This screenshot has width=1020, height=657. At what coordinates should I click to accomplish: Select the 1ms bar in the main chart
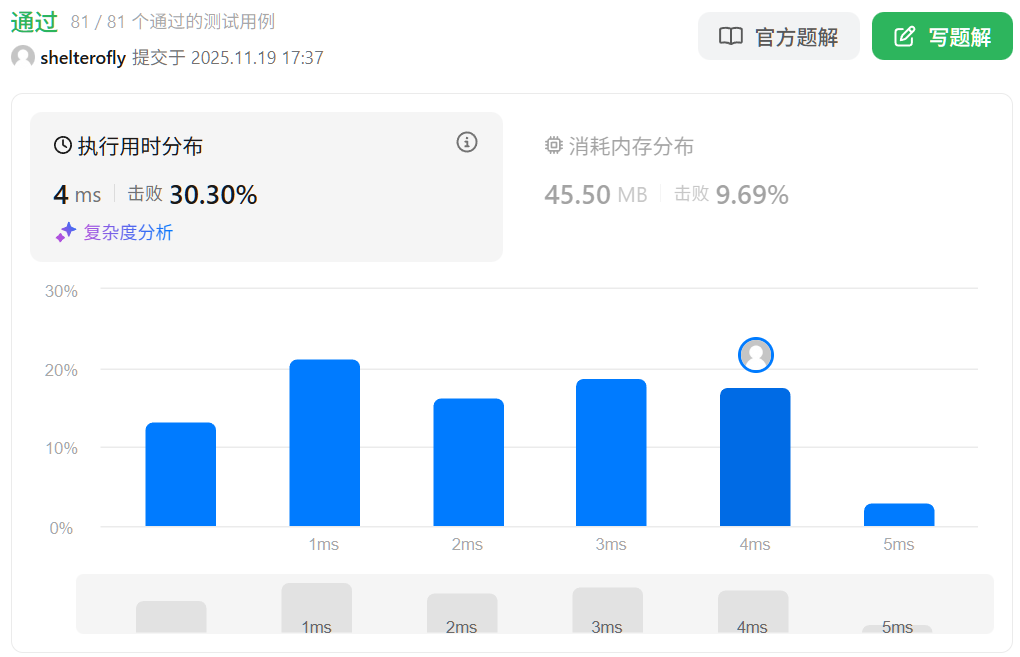(x=324, y=443)
